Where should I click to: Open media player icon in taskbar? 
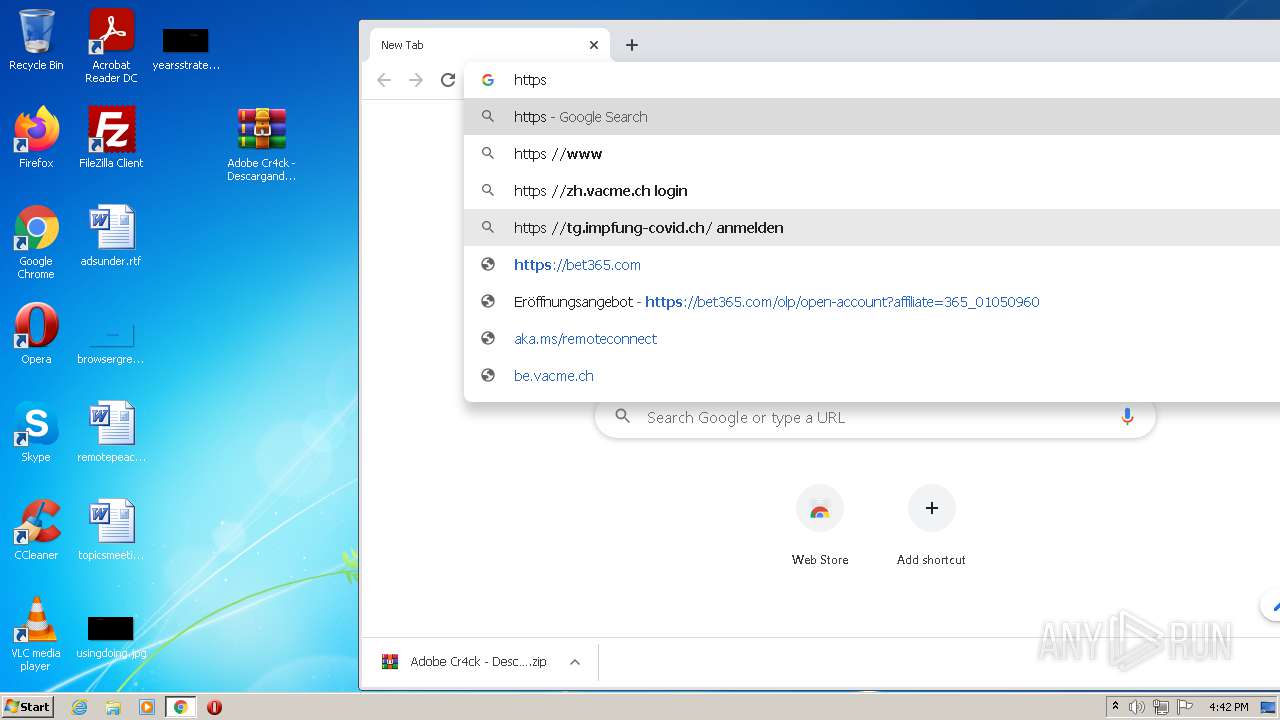pyautogui.click(x=147, y=707)
